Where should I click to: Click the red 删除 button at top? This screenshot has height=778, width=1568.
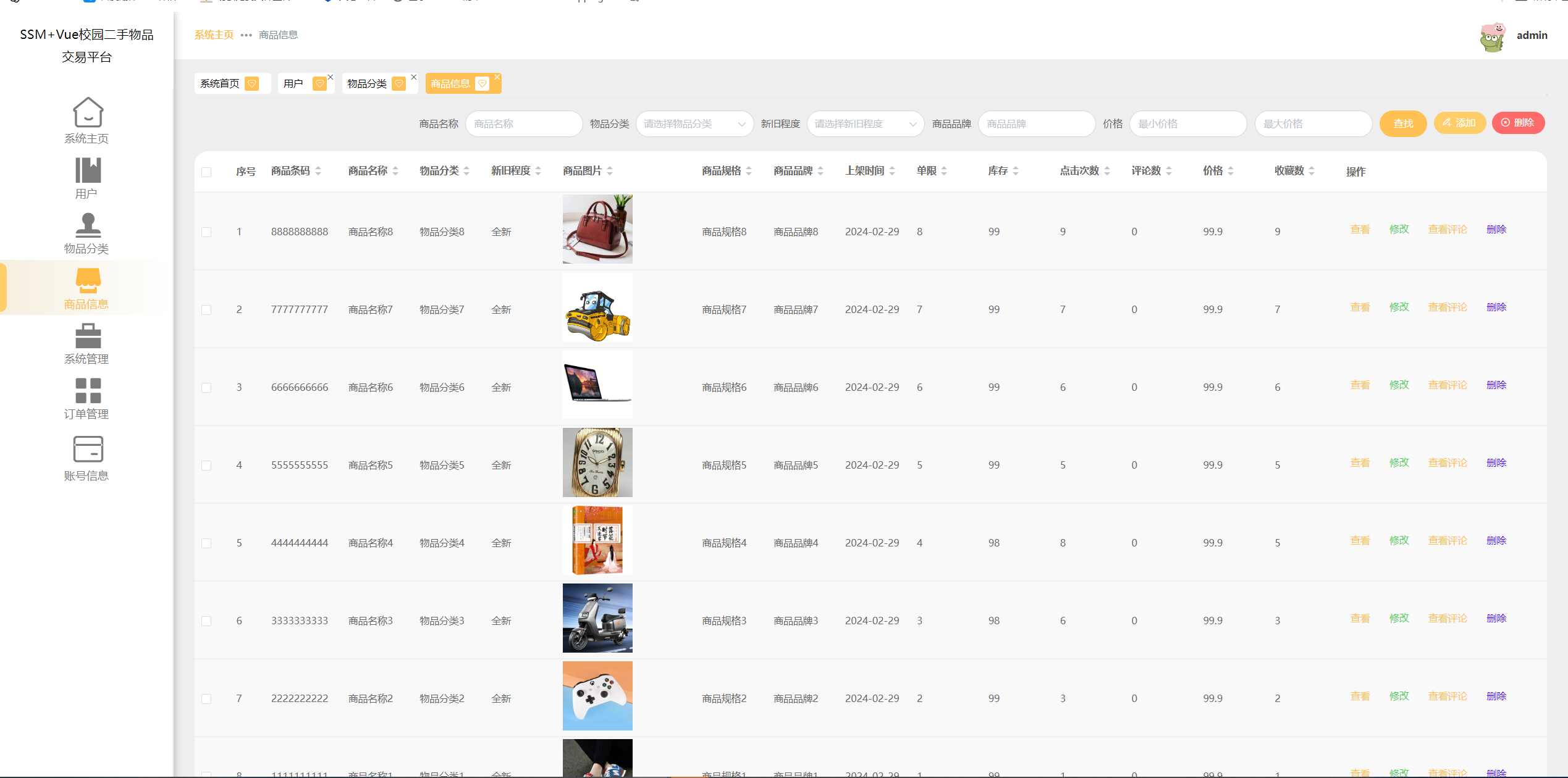1518,123
